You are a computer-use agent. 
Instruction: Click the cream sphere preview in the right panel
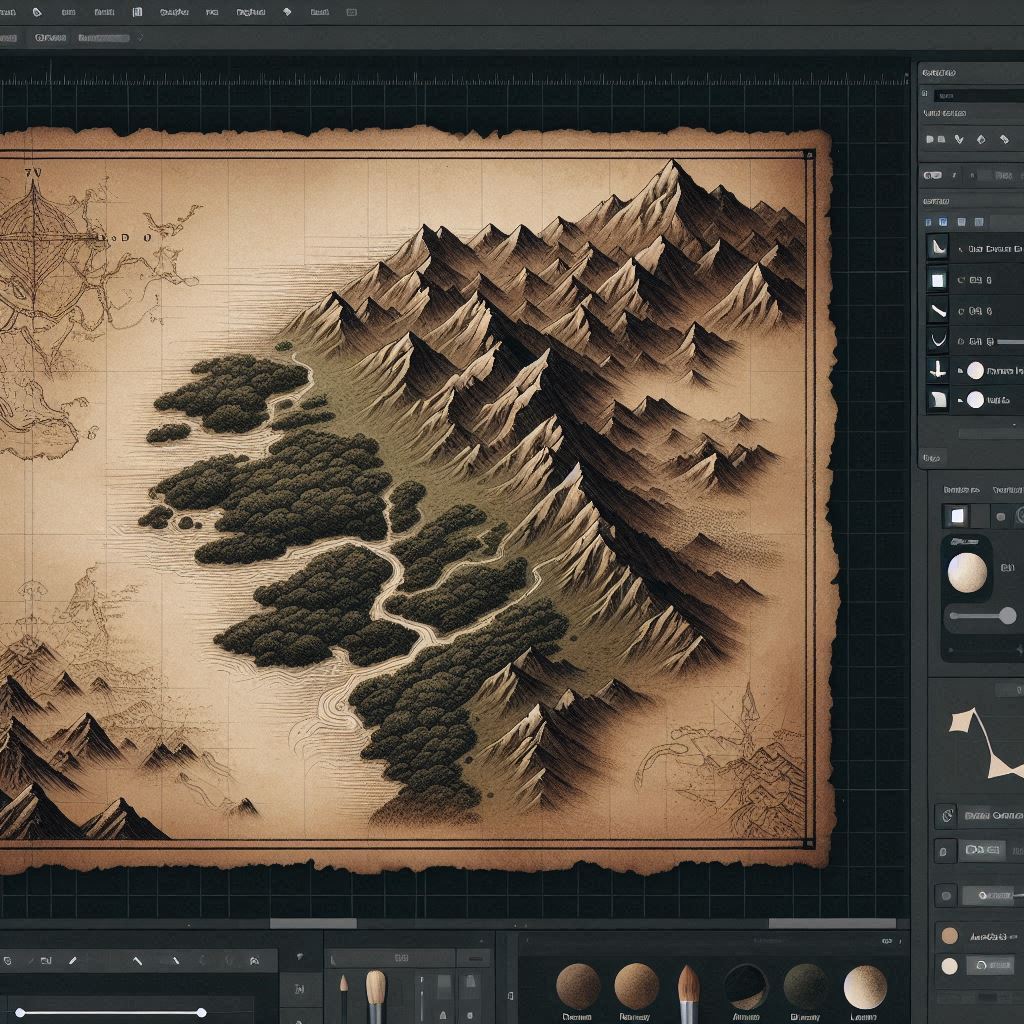pyautogui.click(x=967, y=573)
